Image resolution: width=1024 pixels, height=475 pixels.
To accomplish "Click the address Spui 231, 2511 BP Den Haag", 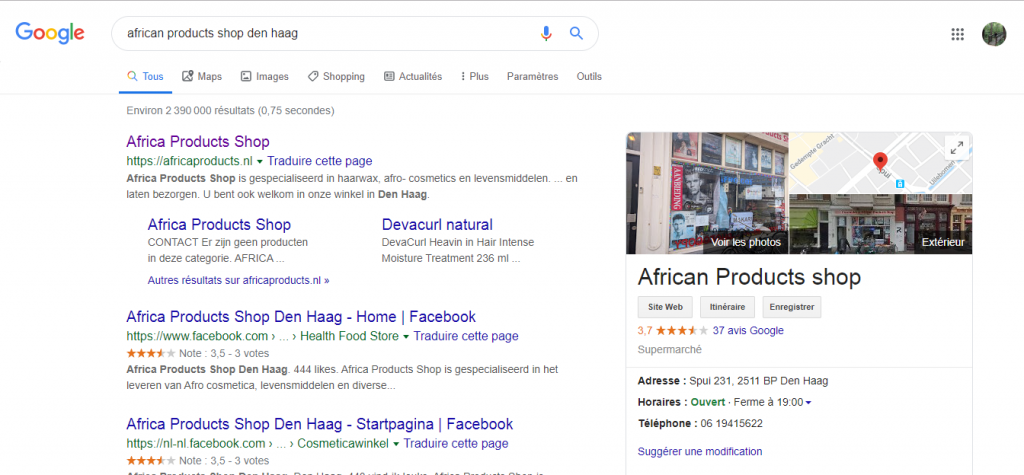I will click(759, 381).
